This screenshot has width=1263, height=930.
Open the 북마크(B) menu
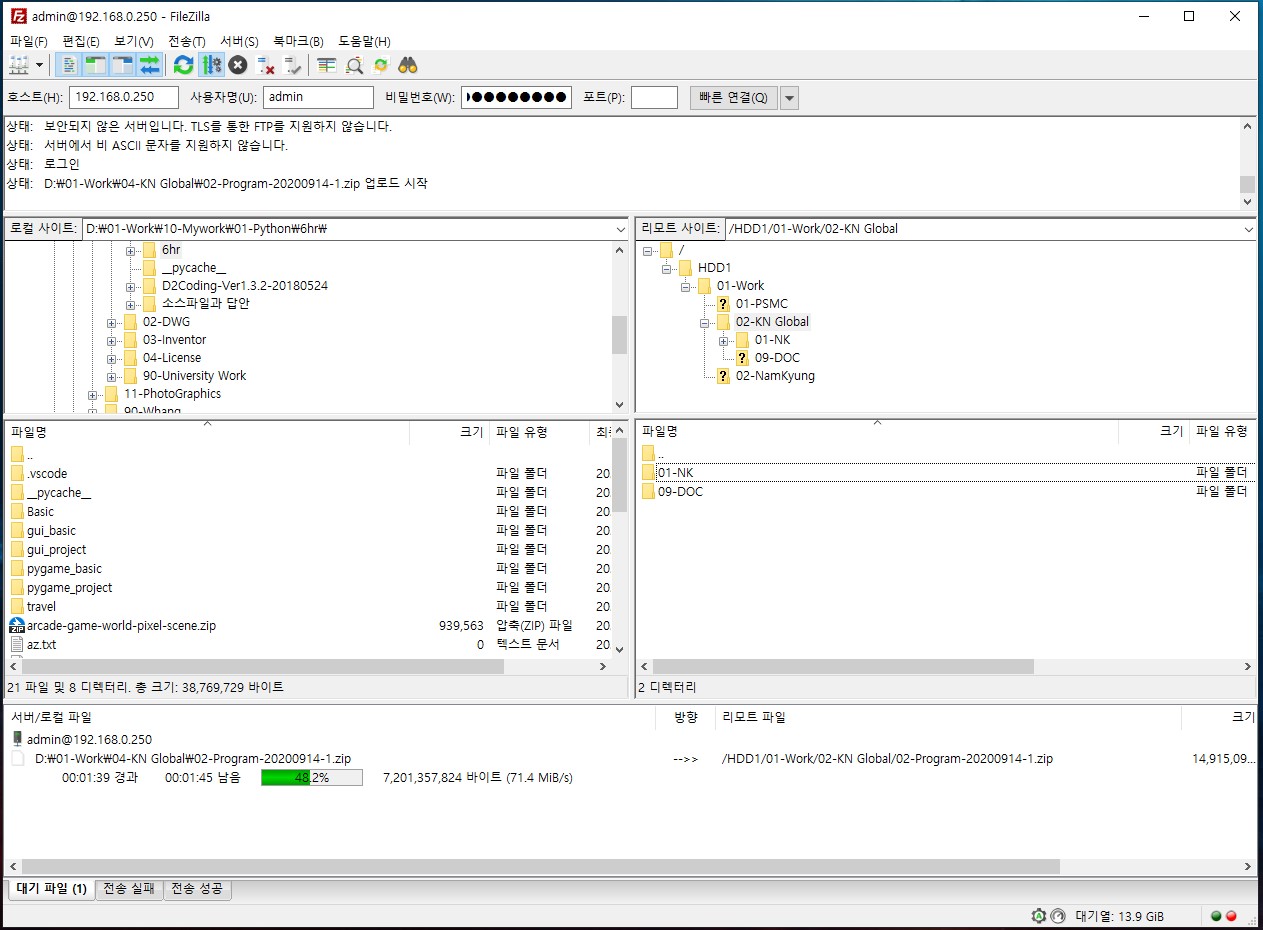coord(298,41)
